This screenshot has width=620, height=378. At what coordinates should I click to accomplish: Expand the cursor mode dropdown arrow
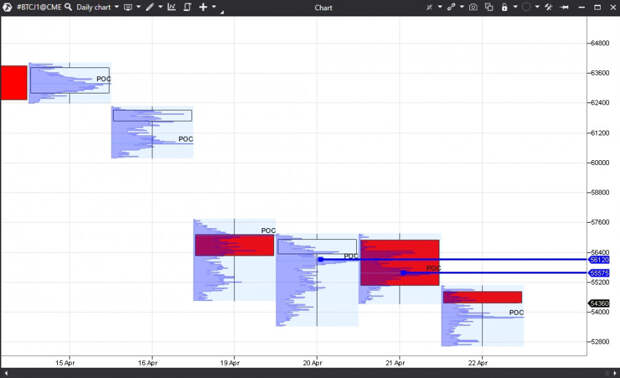point(214,7)
